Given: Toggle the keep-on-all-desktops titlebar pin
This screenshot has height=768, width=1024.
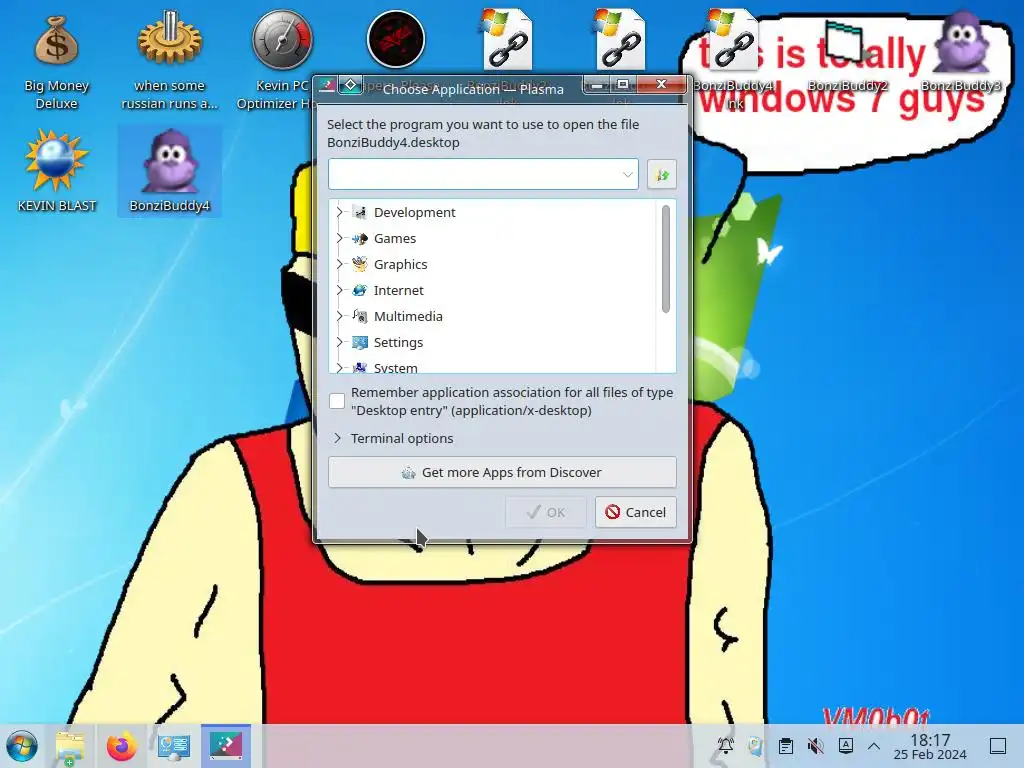Looking at the screenshot, I should pyautogui.click(x=351, y=85).
